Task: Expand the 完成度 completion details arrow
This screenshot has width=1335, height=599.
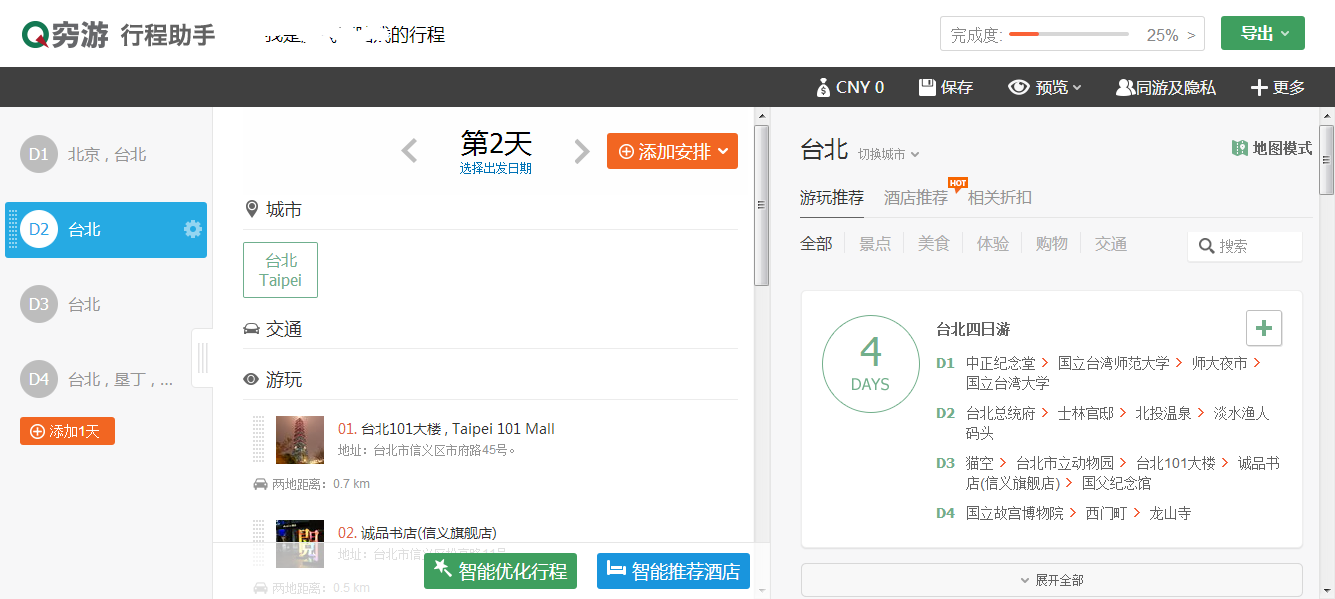Action: (1191, 35)
